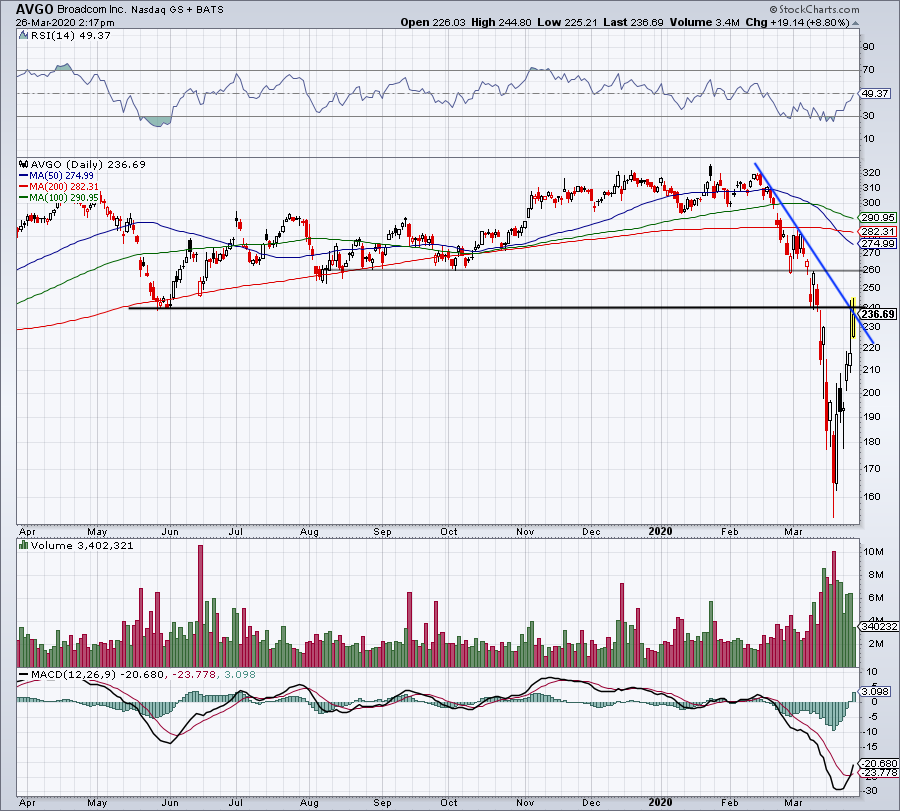The width and height of the screenshot is (900, 811).
Task: Click the -20.680 MACD flag on axis
Action: pos(878,763)
